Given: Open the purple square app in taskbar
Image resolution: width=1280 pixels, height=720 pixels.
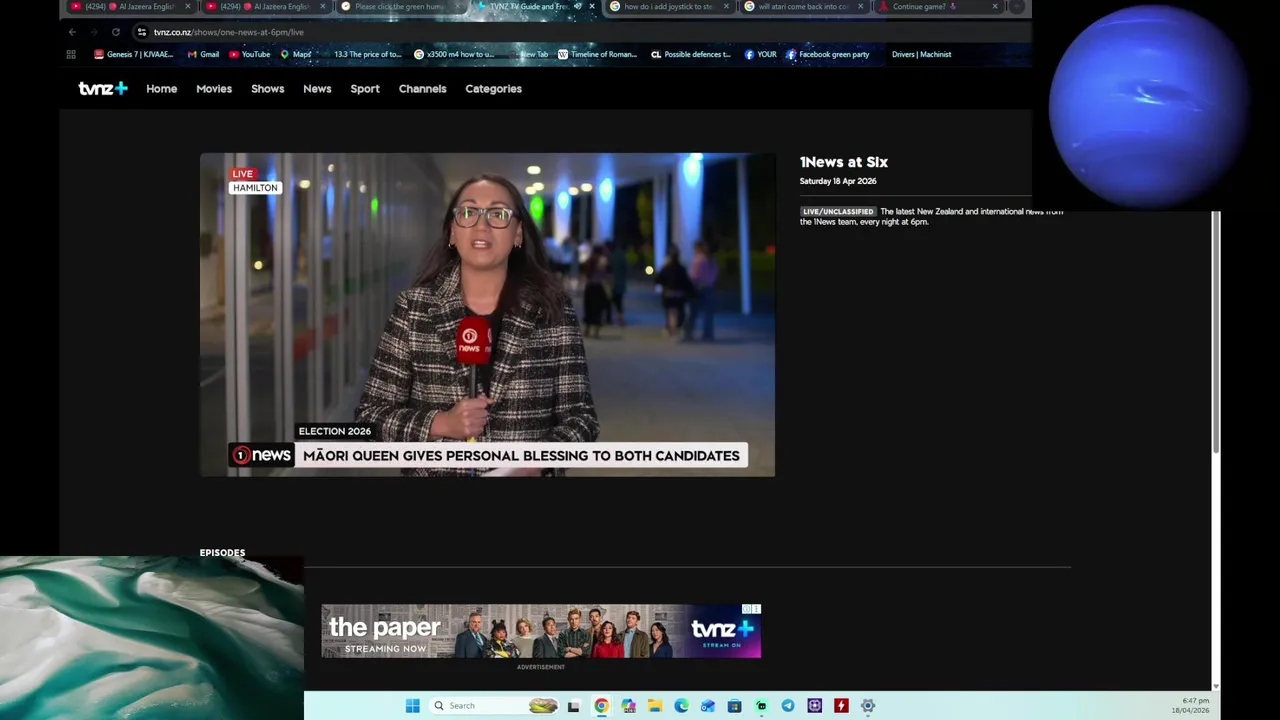Looking at the screenshot, I should 814,706.
